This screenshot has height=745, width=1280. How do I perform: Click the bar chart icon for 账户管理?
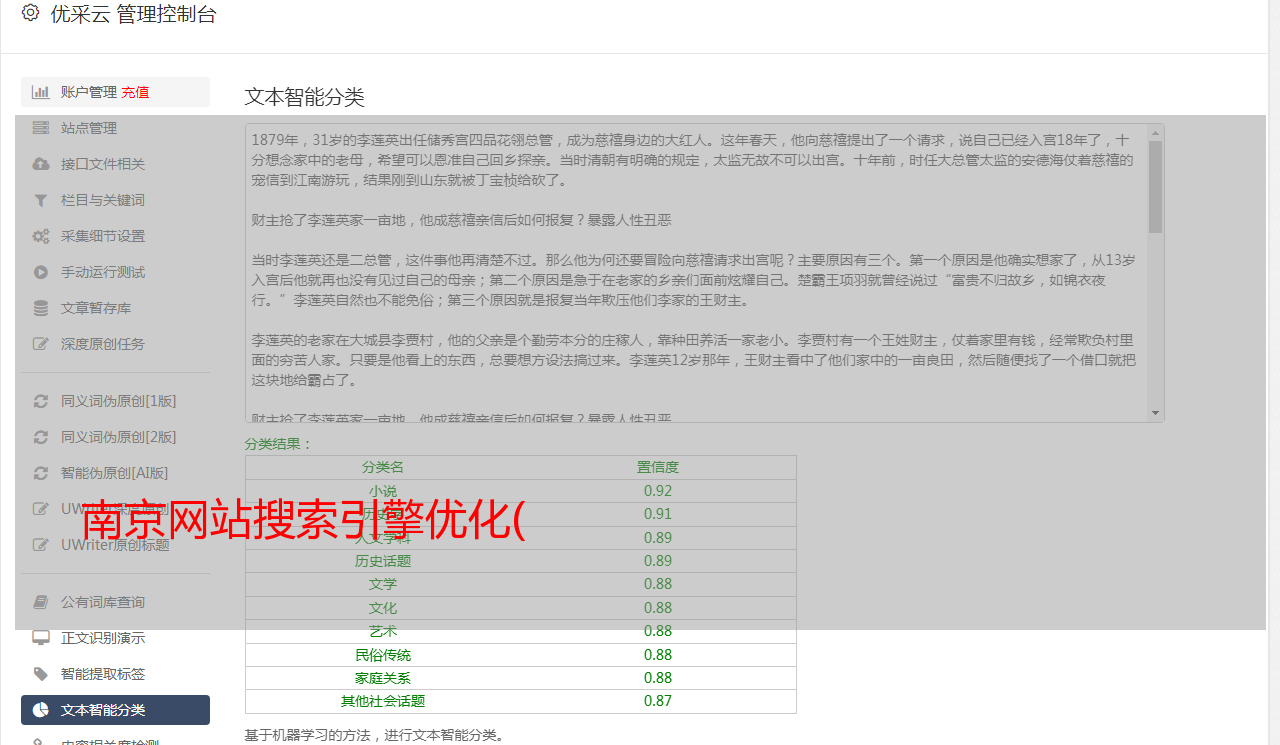[40, 92]
